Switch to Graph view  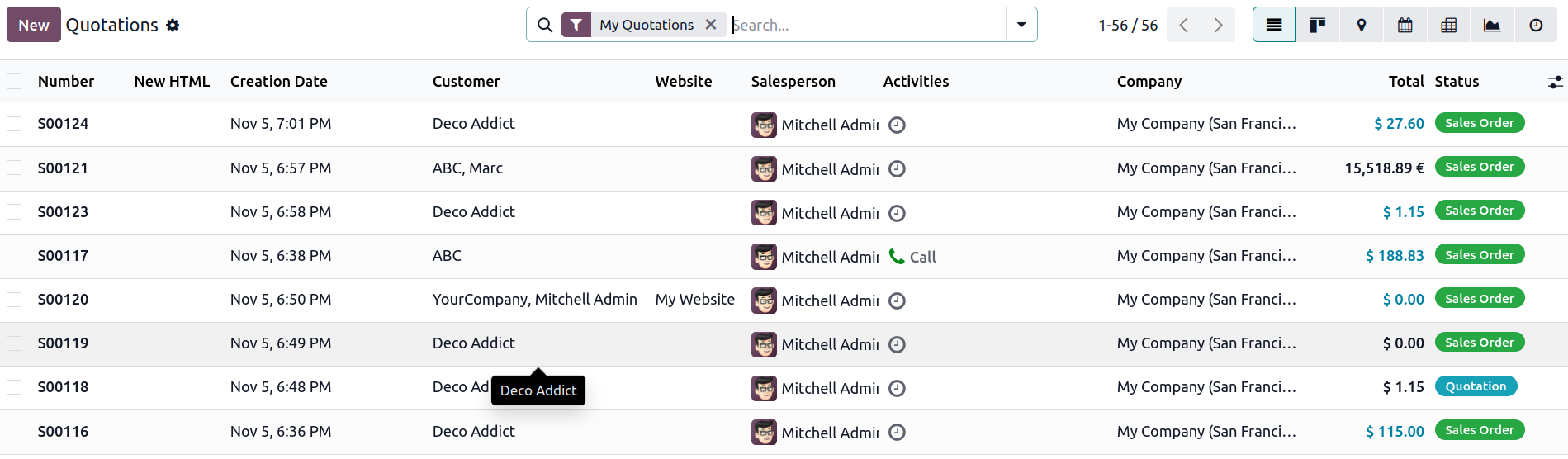[1492, 25]
